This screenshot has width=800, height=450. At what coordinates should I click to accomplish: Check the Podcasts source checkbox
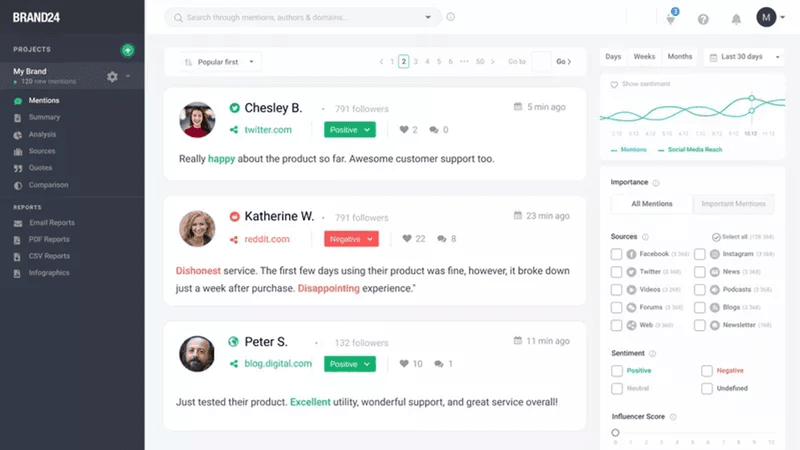coord(699,290)
